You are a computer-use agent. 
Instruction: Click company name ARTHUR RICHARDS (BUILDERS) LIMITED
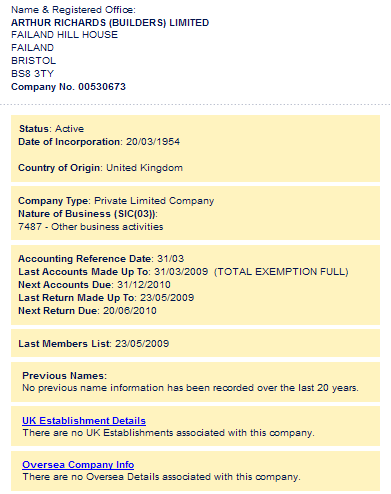click(x=110, y=23)
